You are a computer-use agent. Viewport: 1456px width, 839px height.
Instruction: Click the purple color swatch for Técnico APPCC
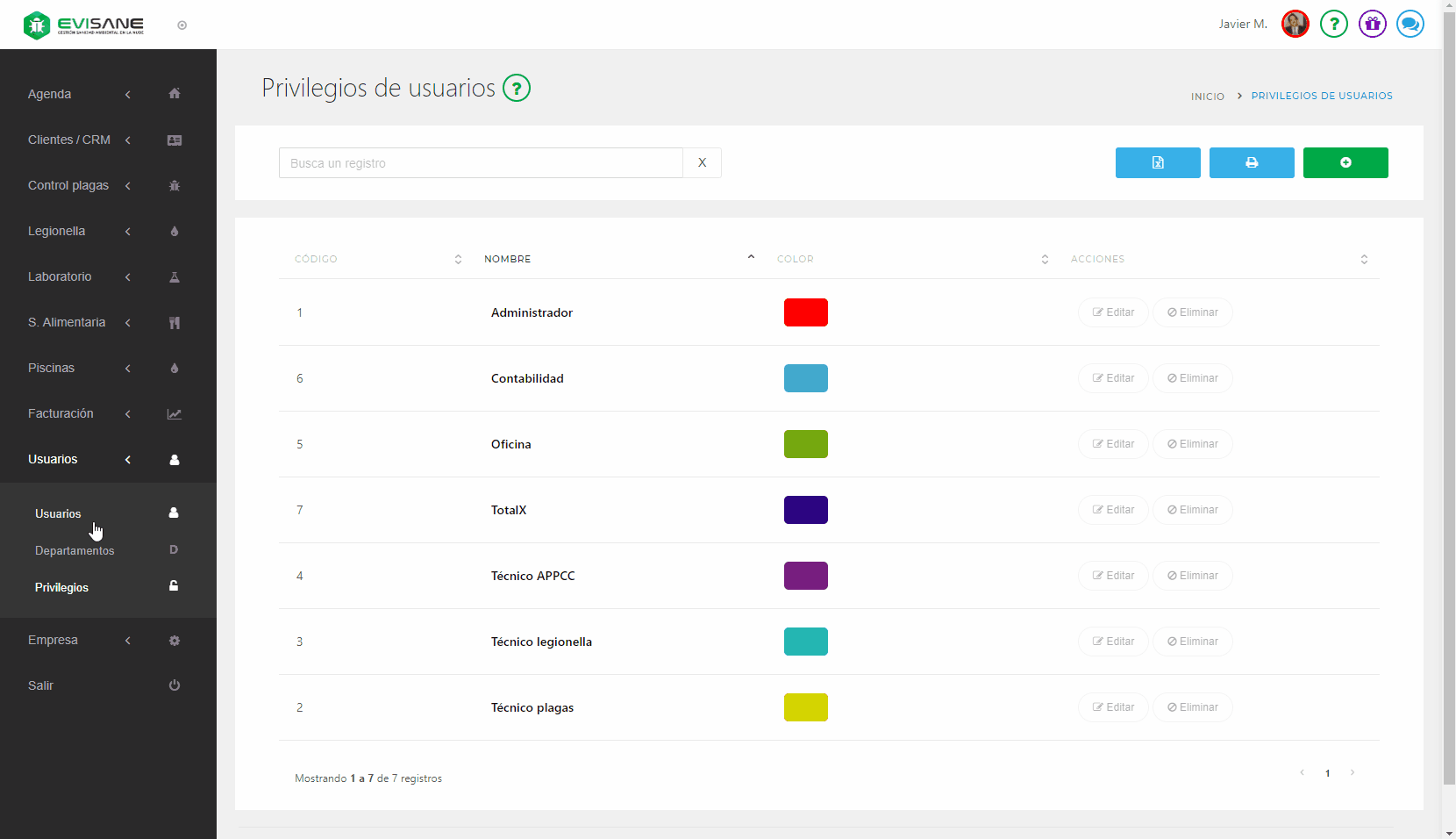[805, 576]
